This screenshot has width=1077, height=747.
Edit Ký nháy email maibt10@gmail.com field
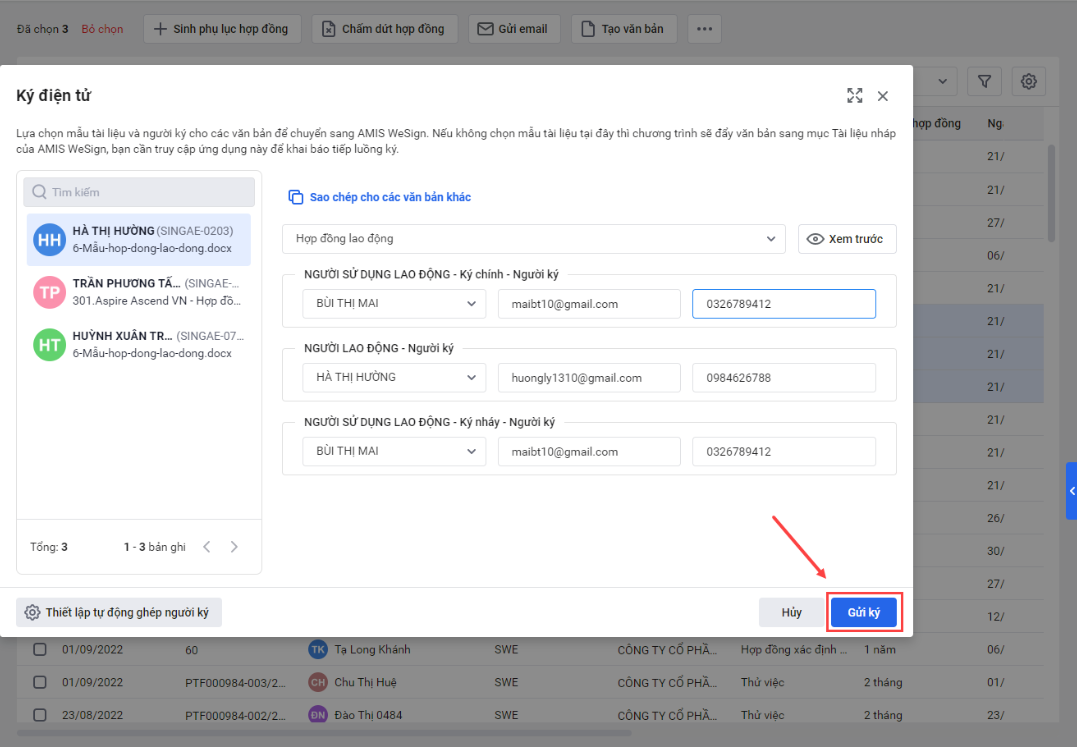click(589, 452)
